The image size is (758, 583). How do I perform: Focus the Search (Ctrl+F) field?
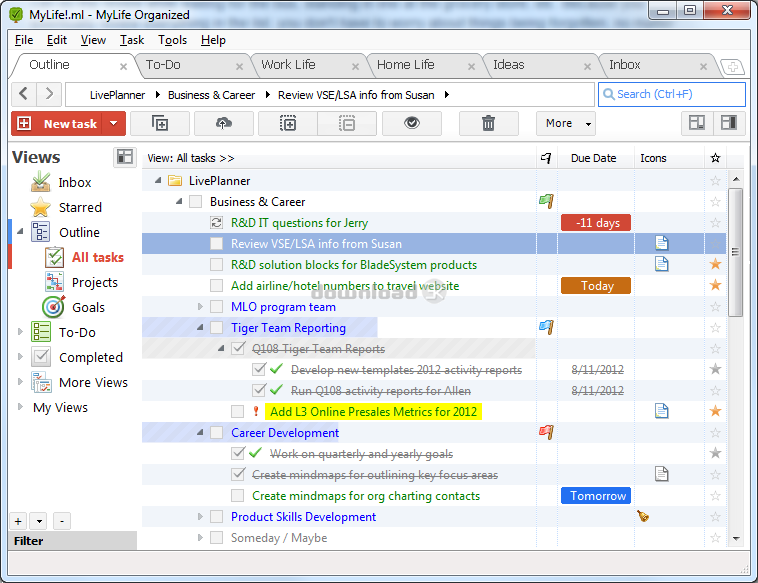pyautogui.click(x=672, y=94)
